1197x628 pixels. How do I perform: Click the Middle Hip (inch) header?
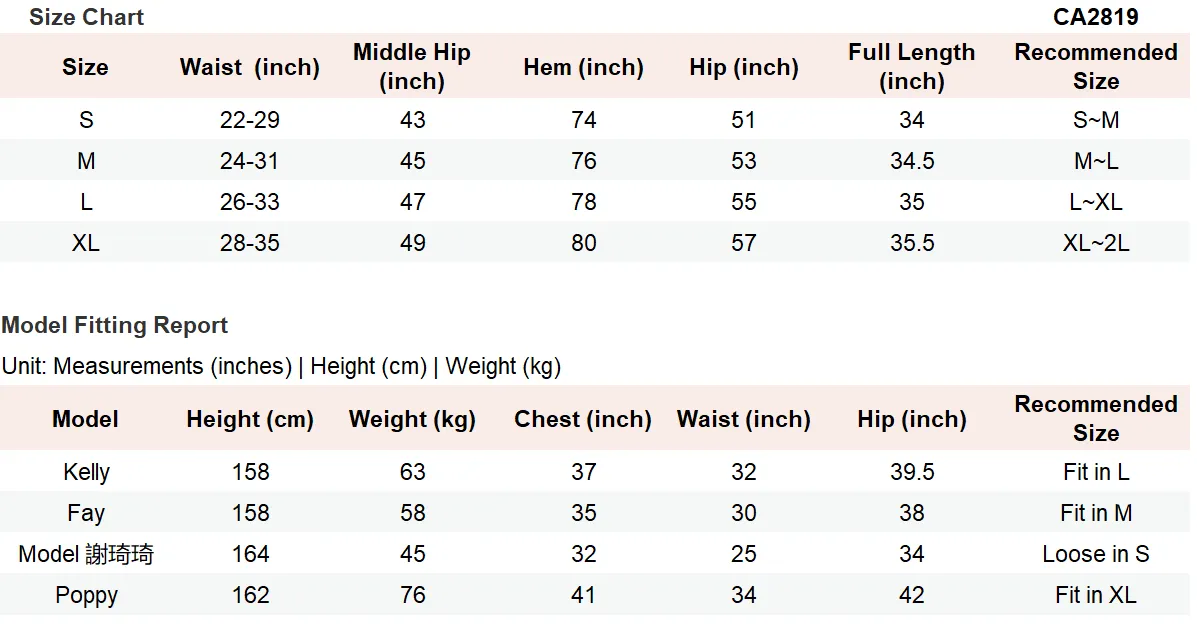[x=412, y=66]
